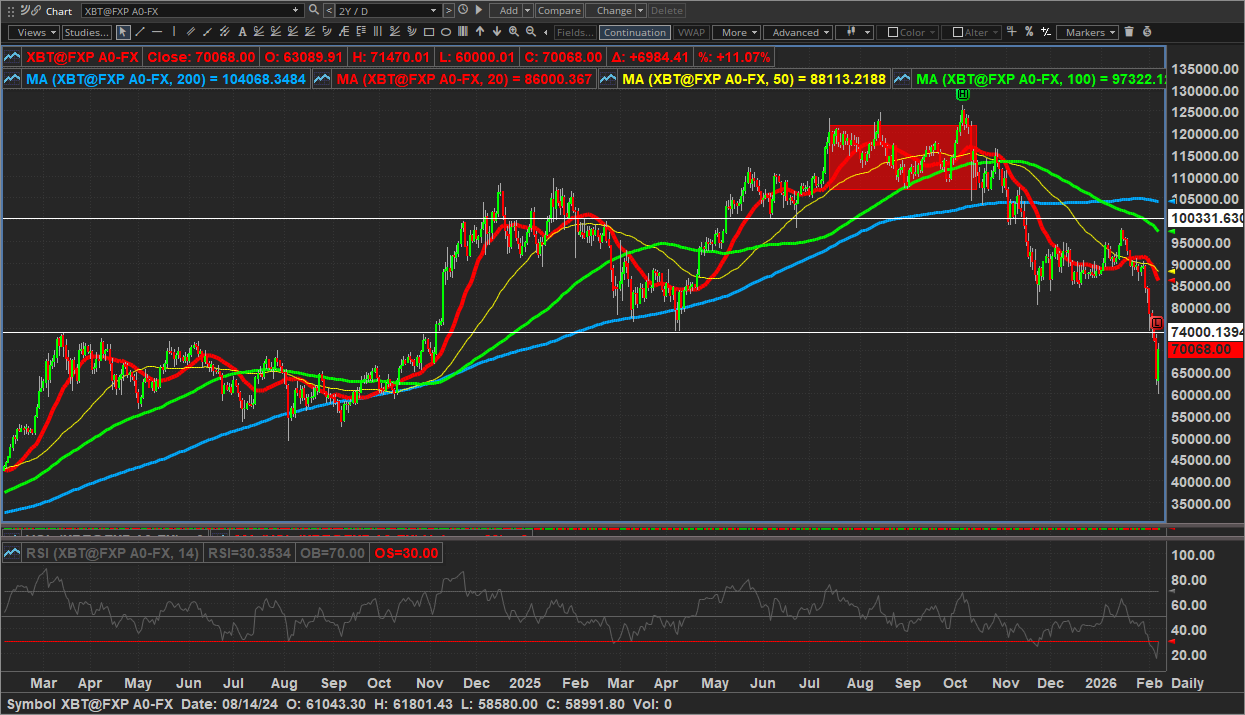Viewport: 1245px width, 715px height.
Task: Pick the rectangle drawing tool
Action: [429, 32]
